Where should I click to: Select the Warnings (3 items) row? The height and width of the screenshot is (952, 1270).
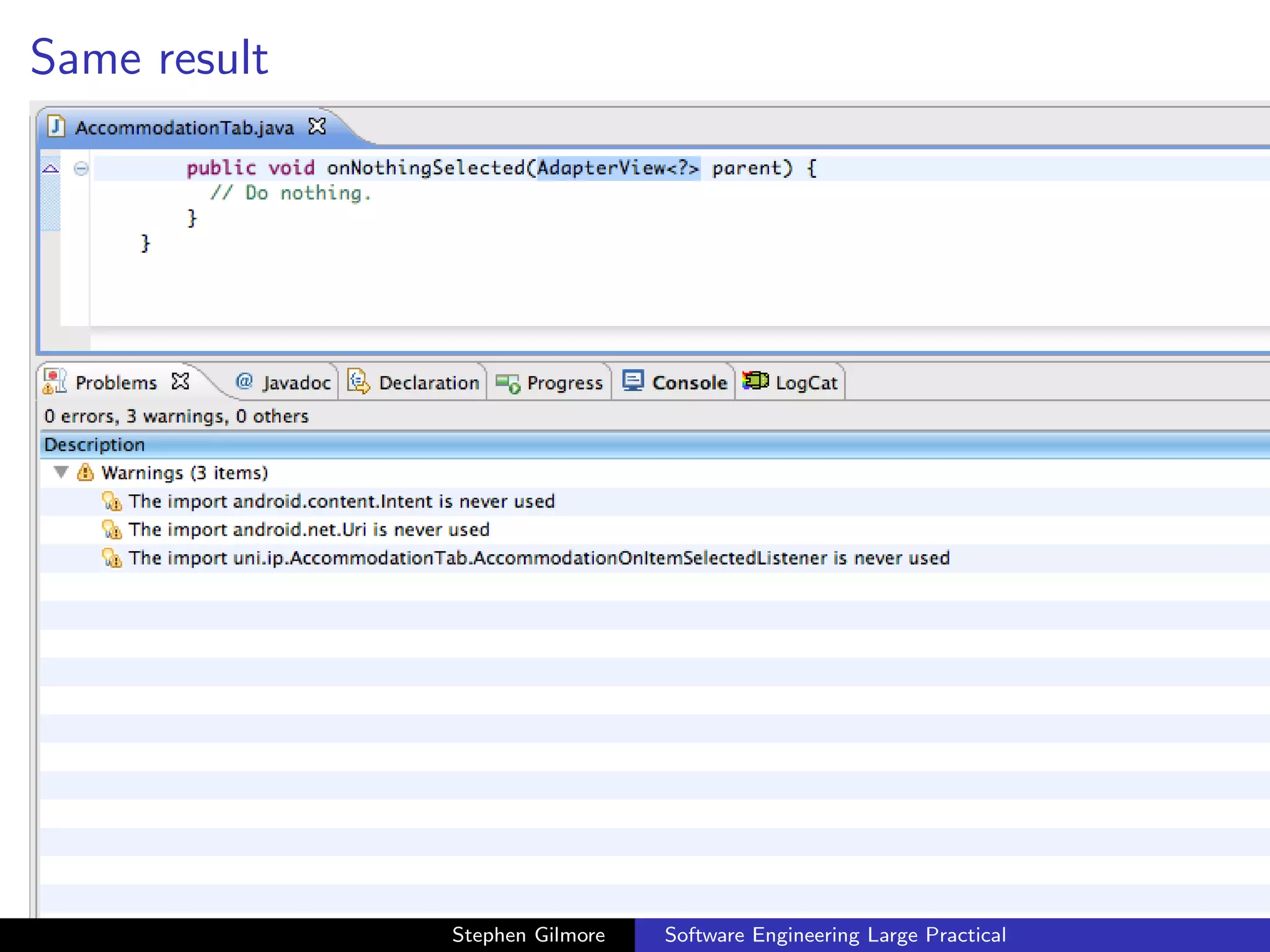655,473
